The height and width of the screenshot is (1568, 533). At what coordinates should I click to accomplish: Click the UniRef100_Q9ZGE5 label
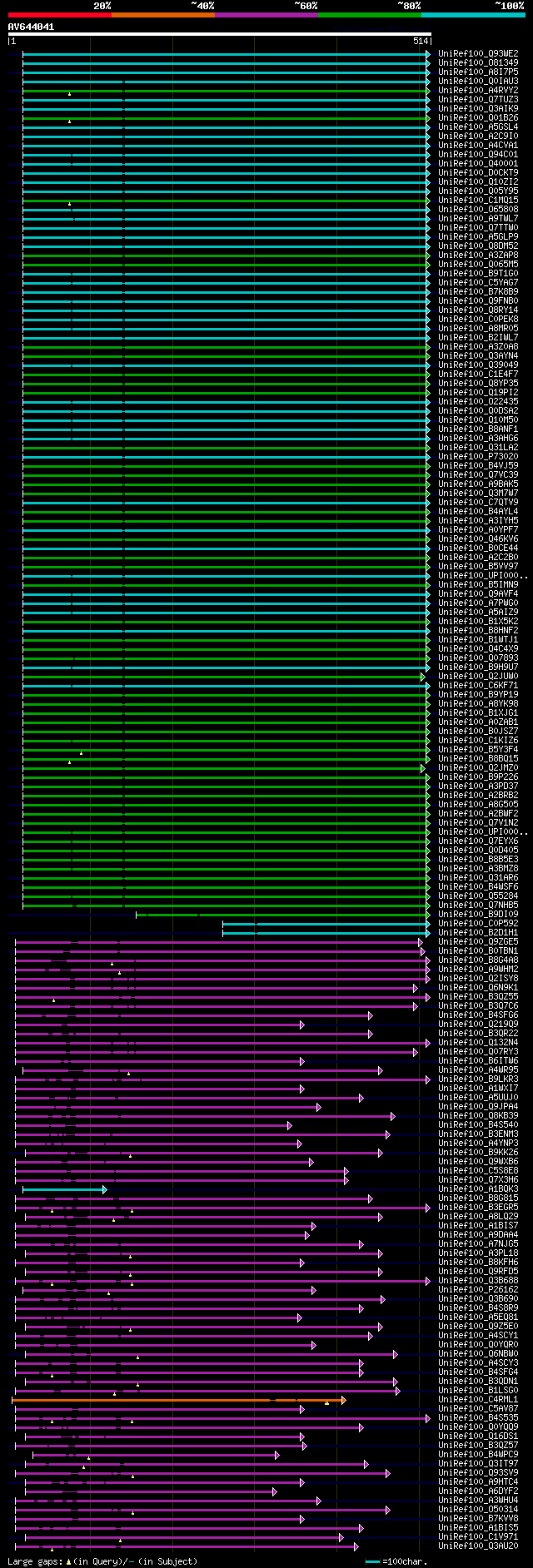478,941
